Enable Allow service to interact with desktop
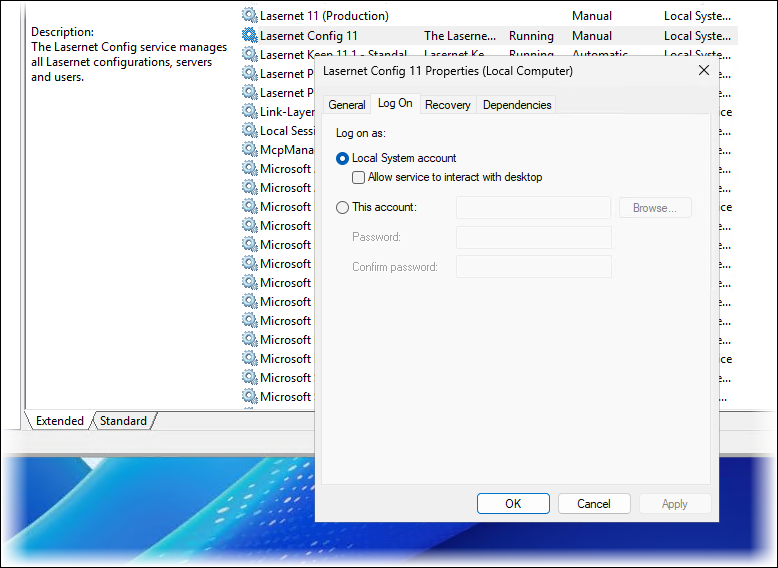The image size is (778, 568). [x=358, y=177]
